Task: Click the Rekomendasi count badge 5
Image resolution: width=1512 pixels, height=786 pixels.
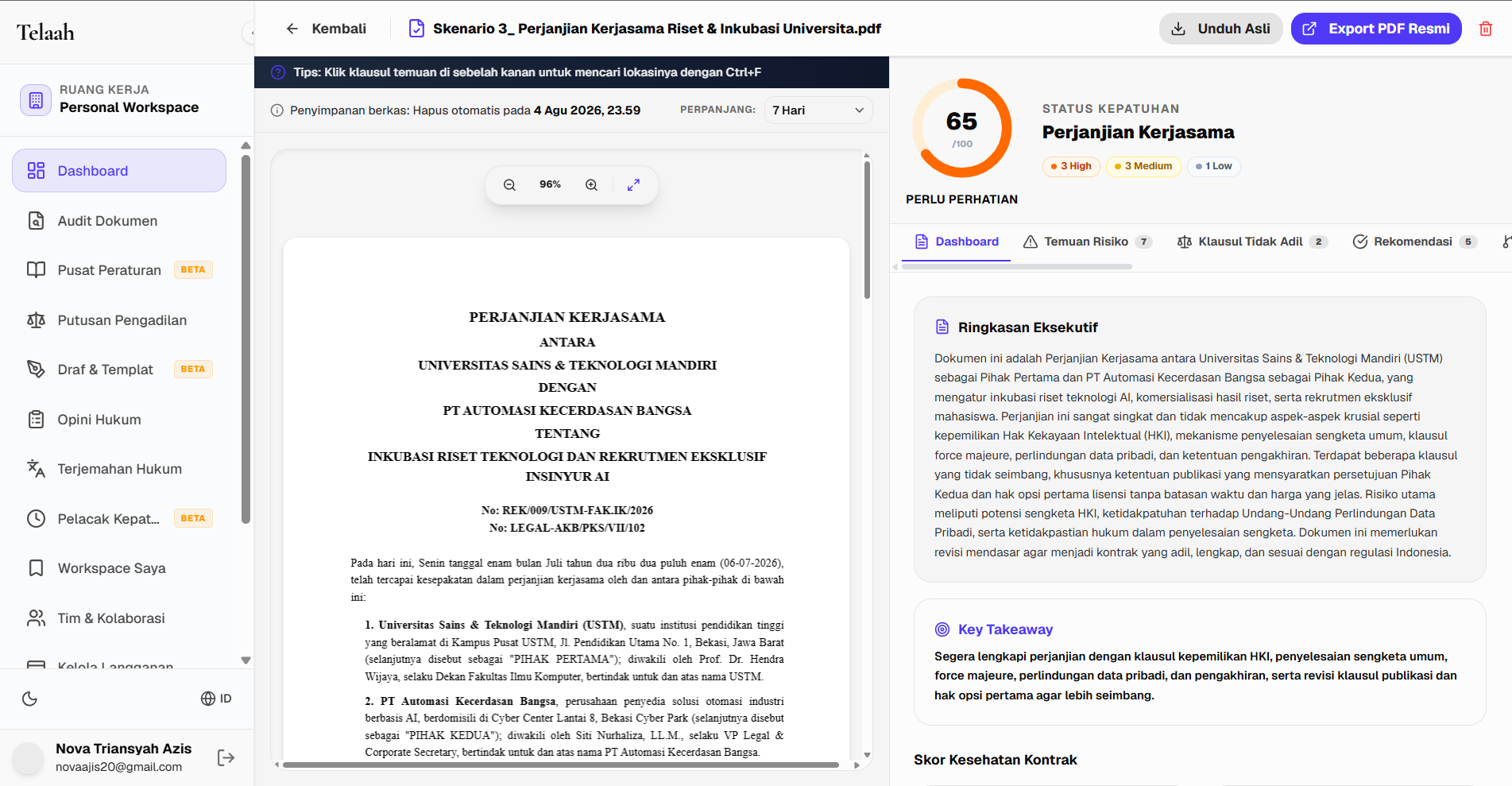Action: (x=1468, y=242)
